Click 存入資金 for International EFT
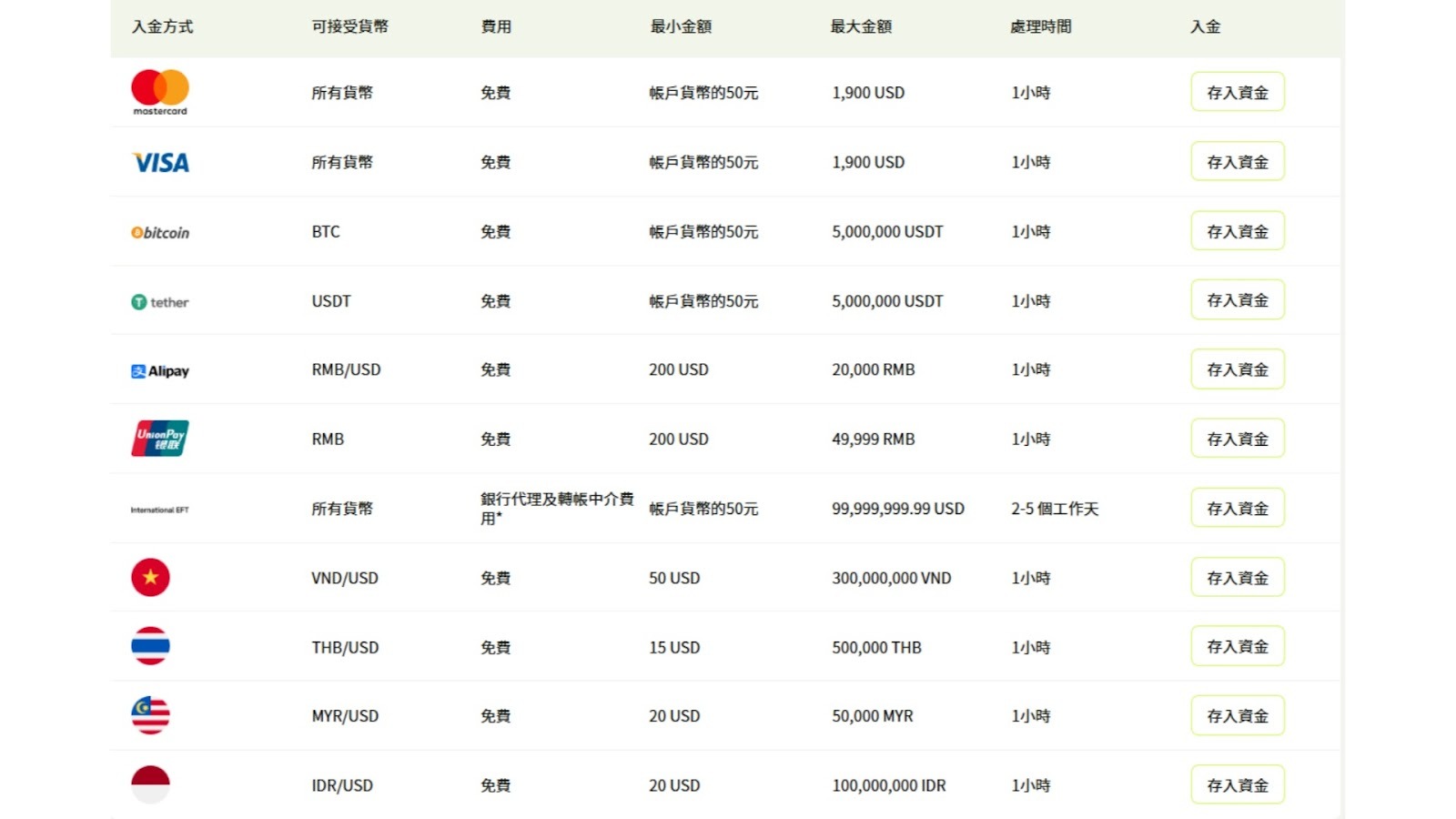This screenshot has width=1456, height=819. coord(1238,508)
